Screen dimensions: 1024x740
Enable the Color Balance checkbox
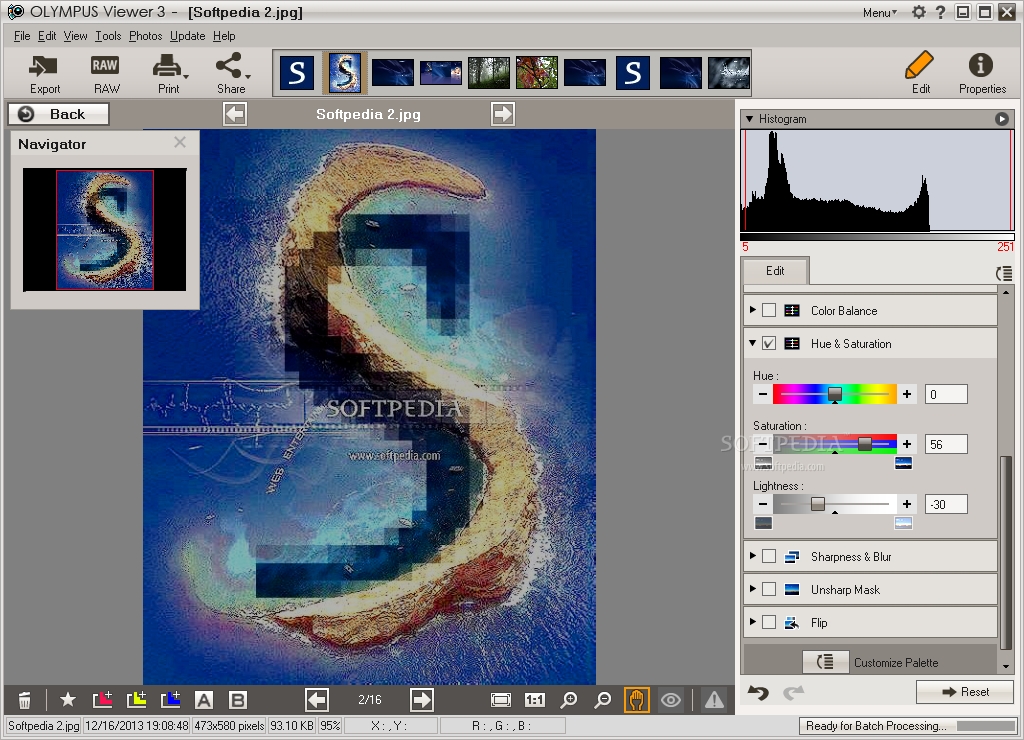pos(769,310)
